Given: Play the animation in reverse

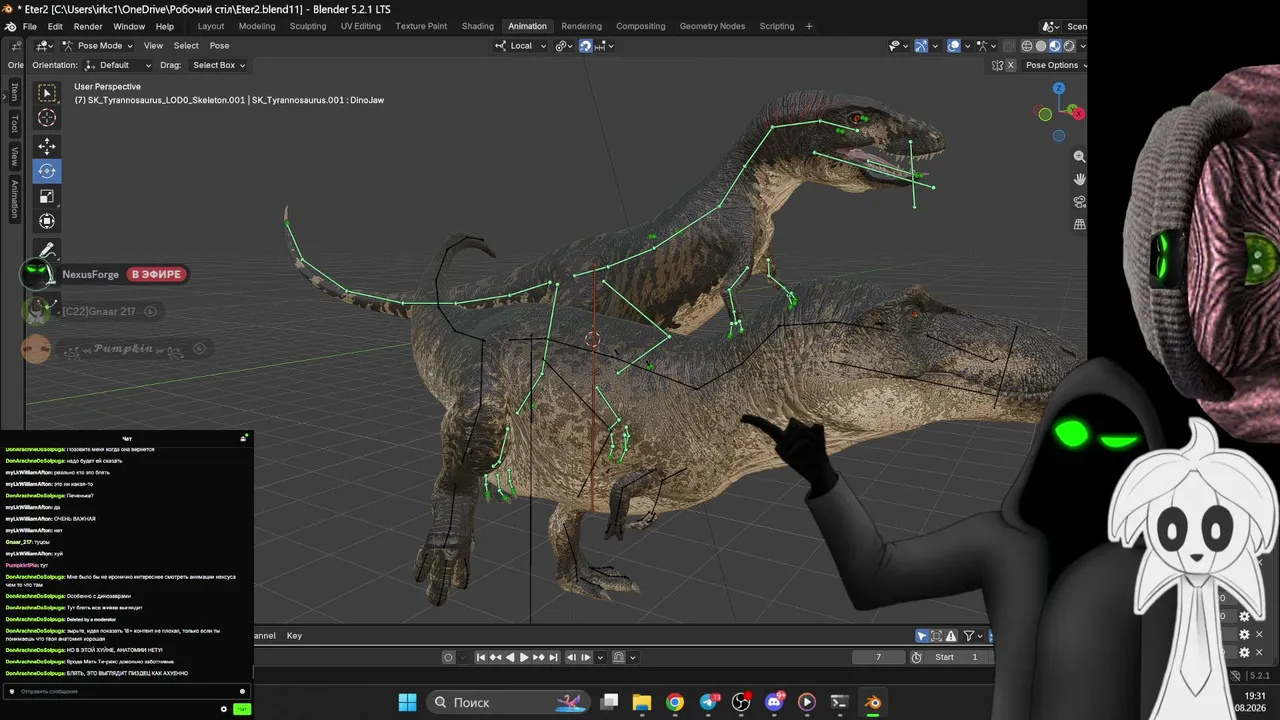Looking at the screenshot, I should pyautogui.click(x=510, y=657).
